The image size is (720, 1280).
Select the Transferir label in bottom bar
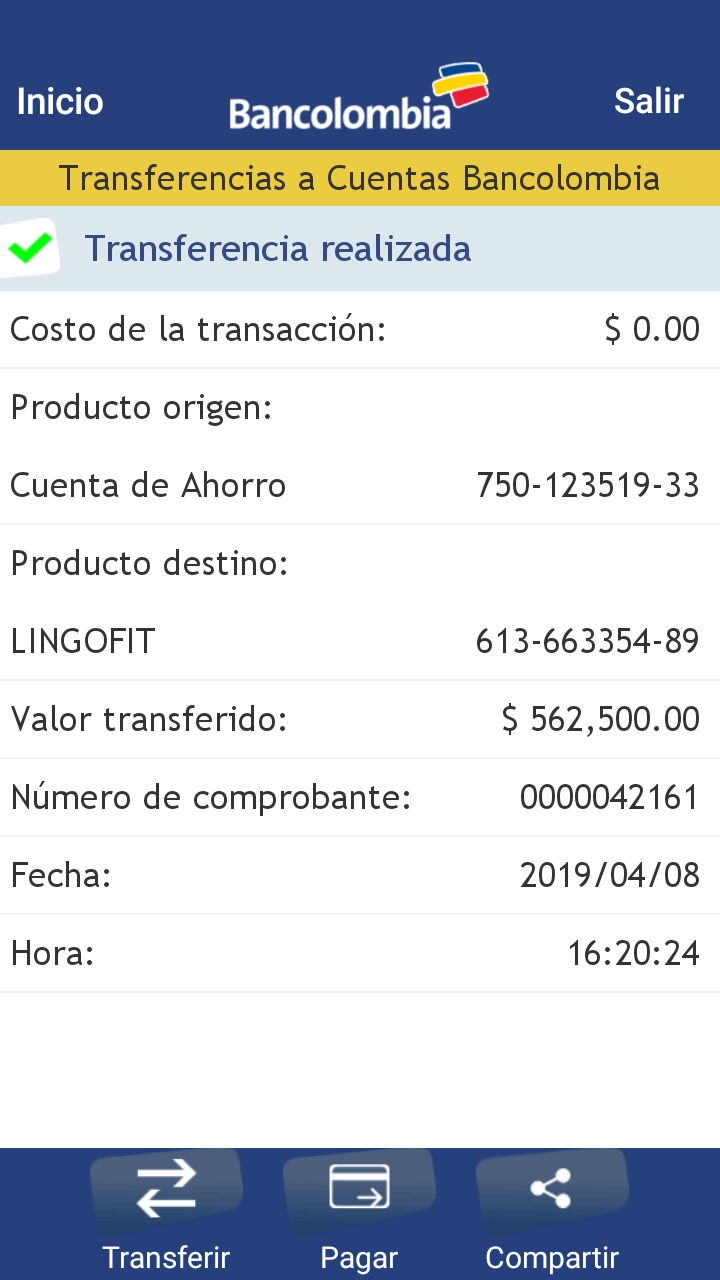click(x=166, y=1257)
